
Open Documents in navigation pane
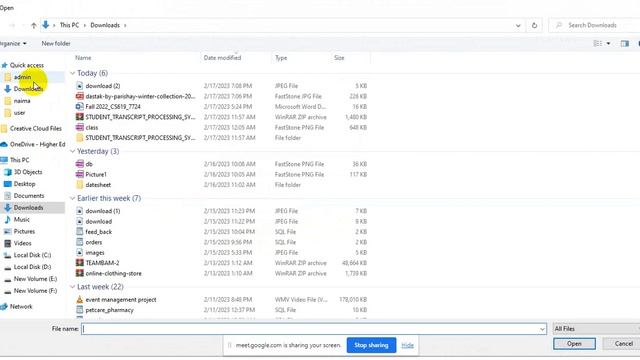click(29, 196)
